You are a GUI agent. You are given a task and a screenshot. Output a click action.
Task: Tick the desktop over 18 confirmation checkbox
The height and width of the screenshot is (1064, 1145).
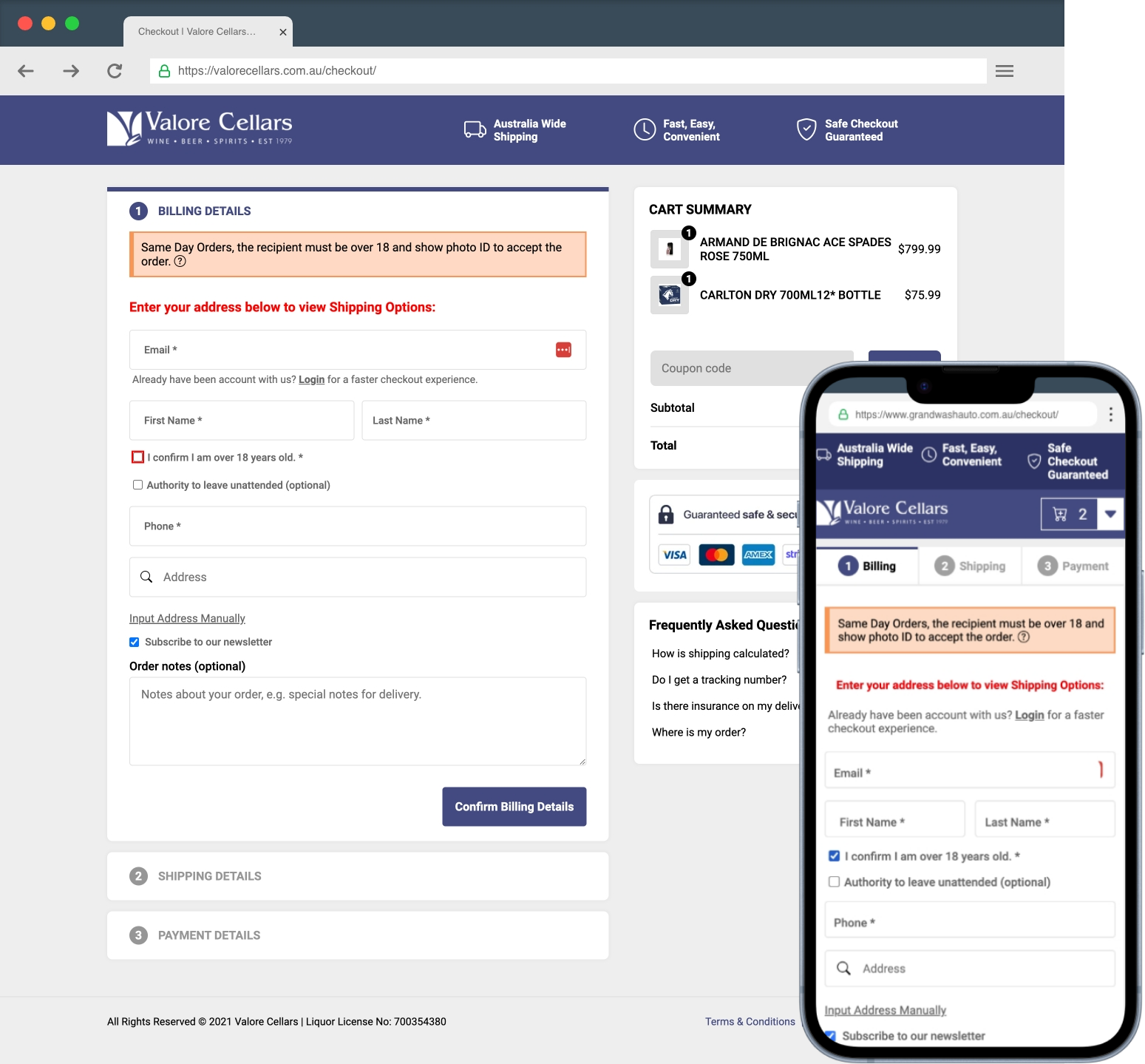pos(137,457)
